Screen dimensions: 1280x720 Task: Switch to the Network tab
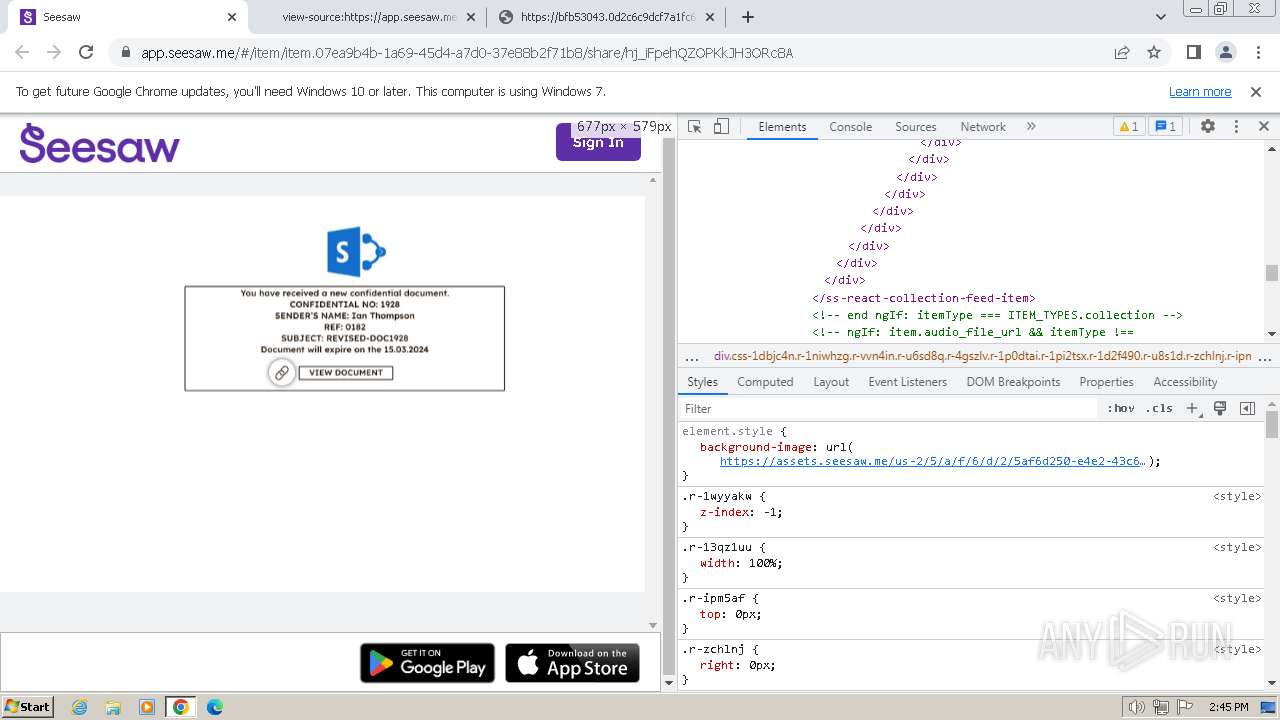click(983, 127)
